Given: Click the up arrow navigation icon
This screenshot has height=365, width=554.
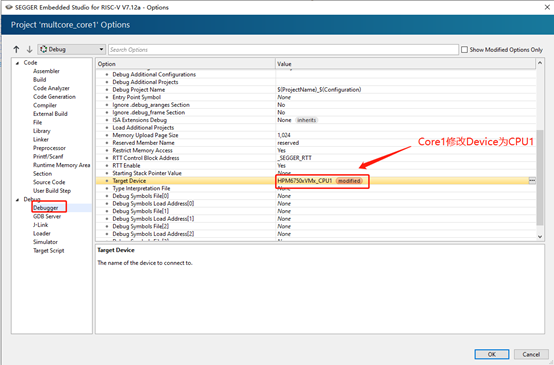Looking at the screenshot, I should pos(16,49).
